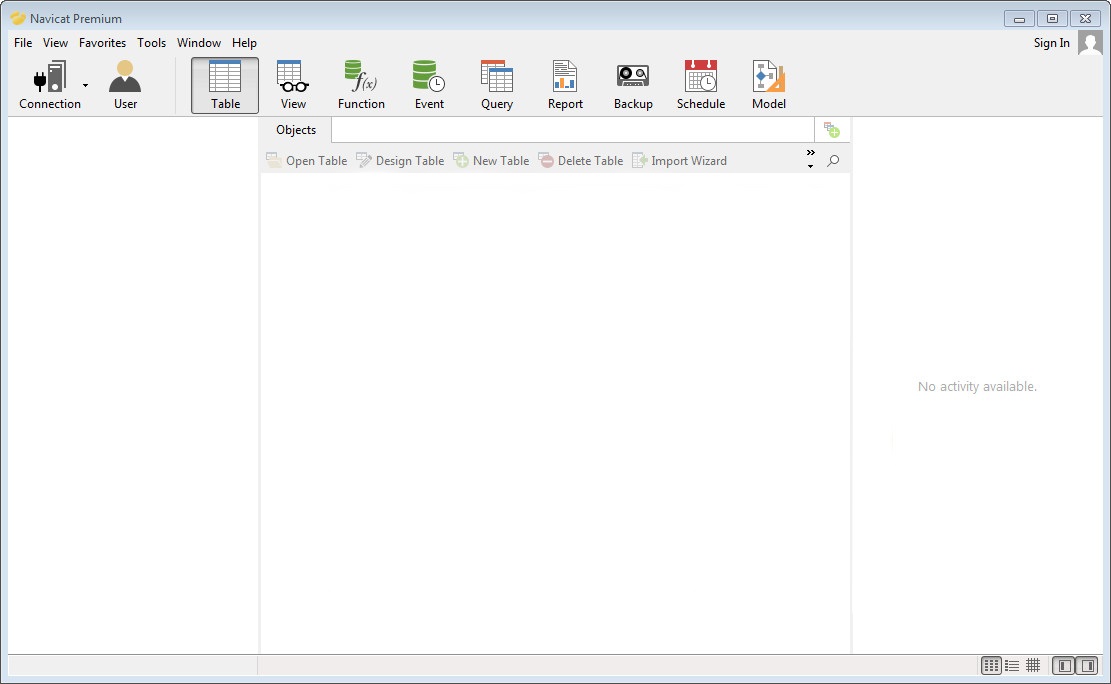Image resolution: width=1111 pixels, height=684 pixels.
Task: Open the Favorites menu
Action: point(102,43)
